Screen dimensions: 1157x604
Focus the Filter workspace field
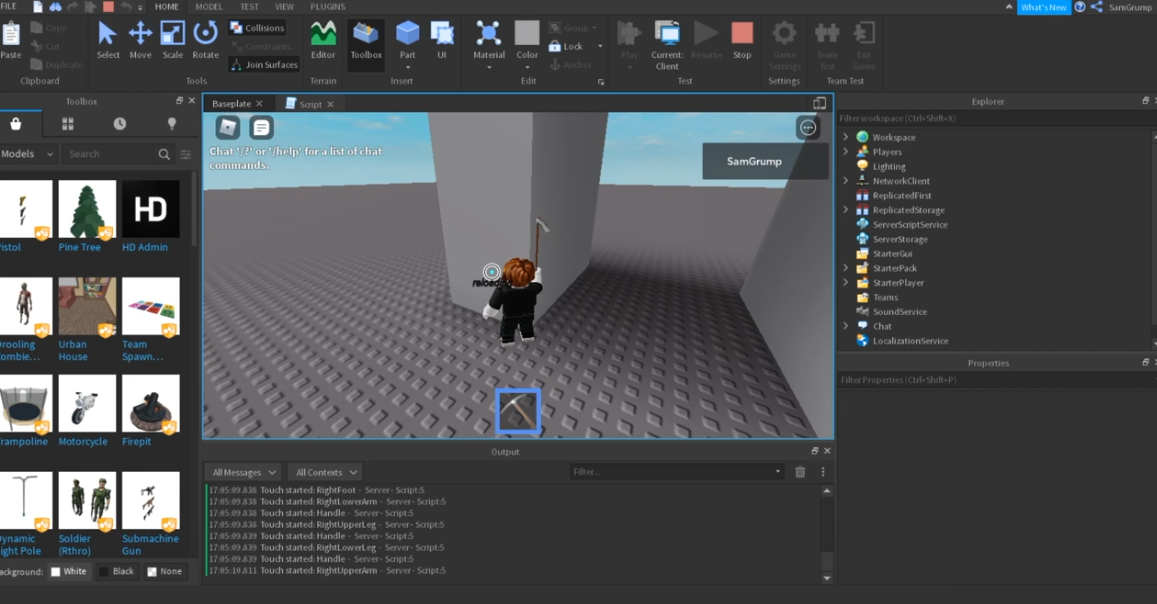coord(995,118)
